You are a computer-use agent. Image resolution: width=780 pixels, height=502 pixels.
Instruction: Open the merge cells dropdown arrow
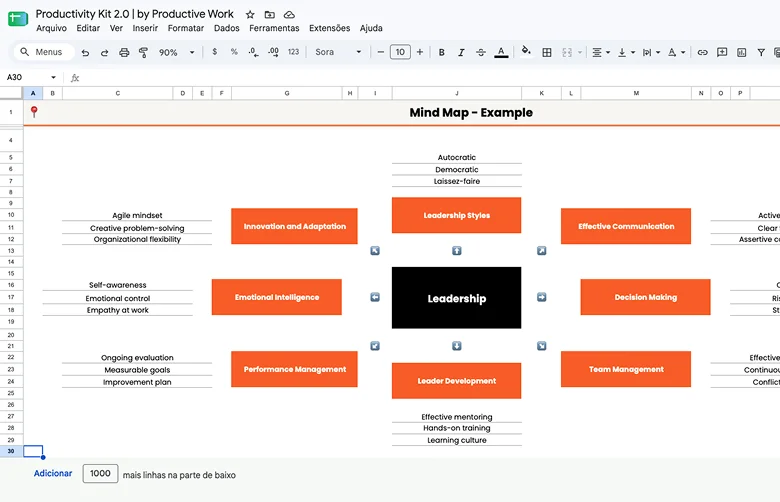click(580, 52)
